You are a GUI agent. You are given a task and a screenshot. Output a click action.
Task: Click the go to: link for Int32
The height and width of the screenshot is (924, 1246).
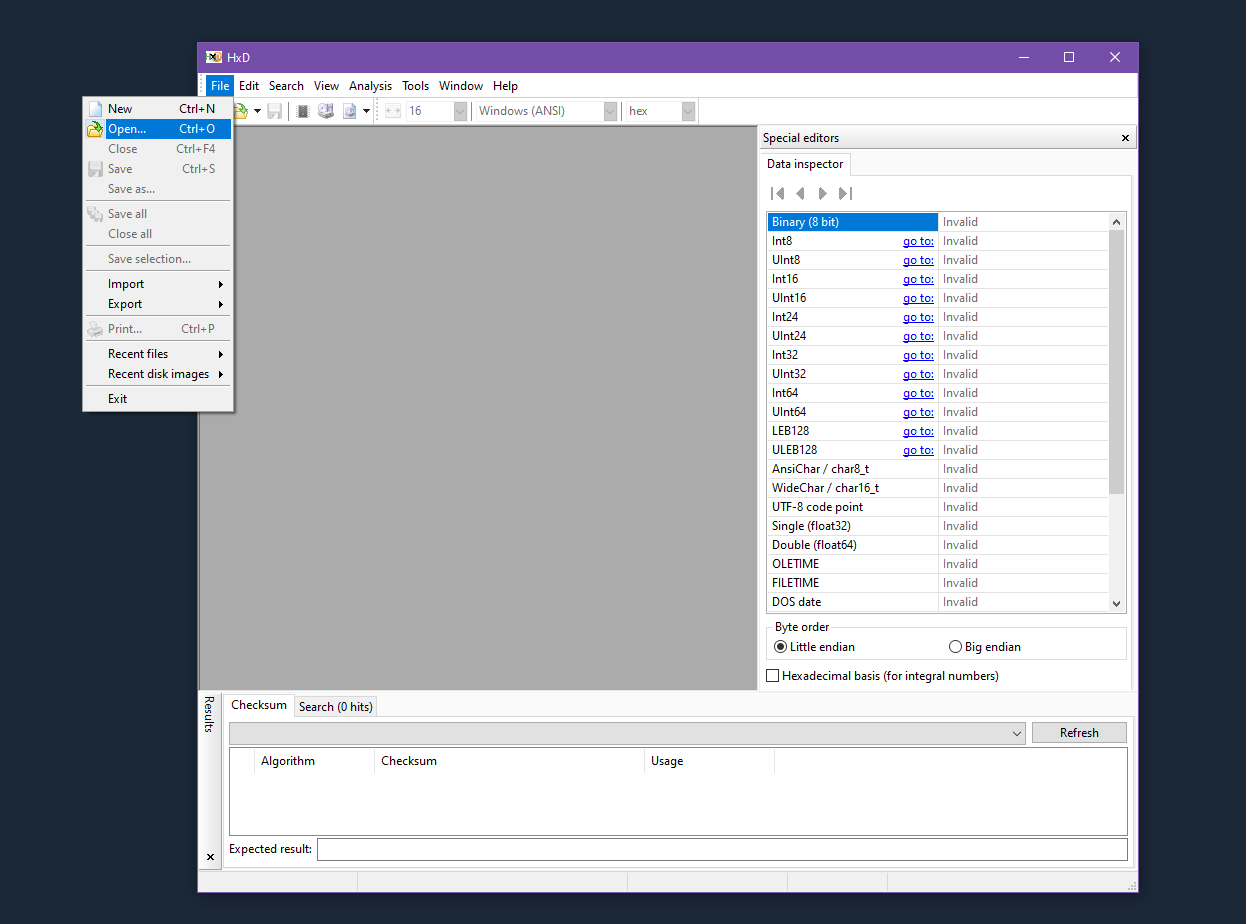click(918, 355)
